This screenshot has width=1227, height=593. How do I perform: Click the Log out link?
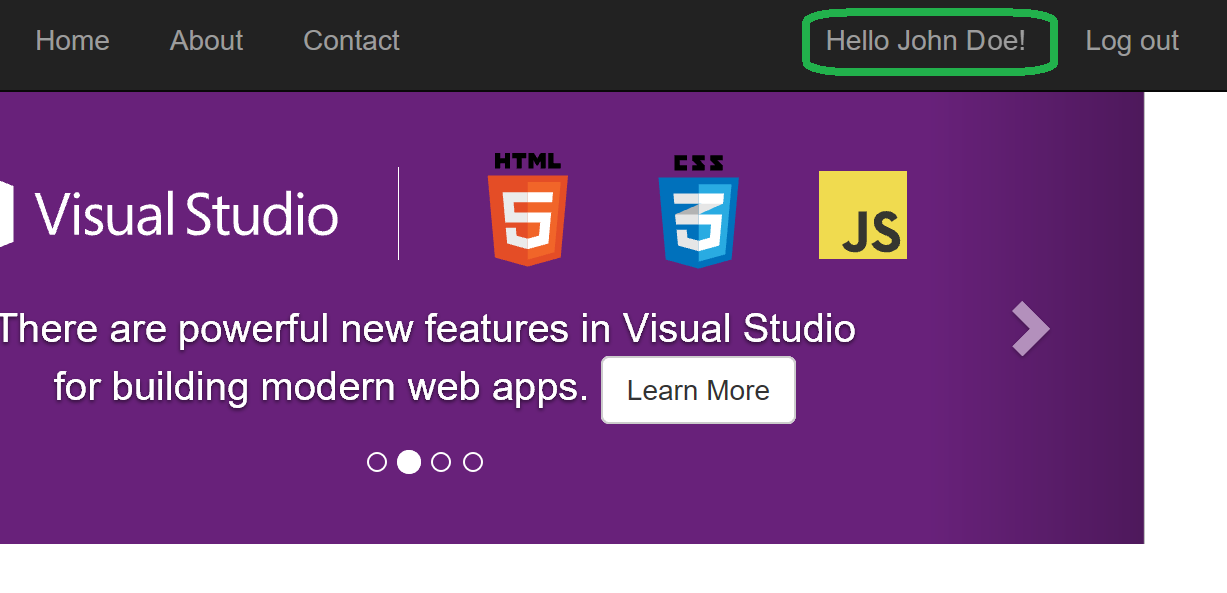(x=1131, y=41)
